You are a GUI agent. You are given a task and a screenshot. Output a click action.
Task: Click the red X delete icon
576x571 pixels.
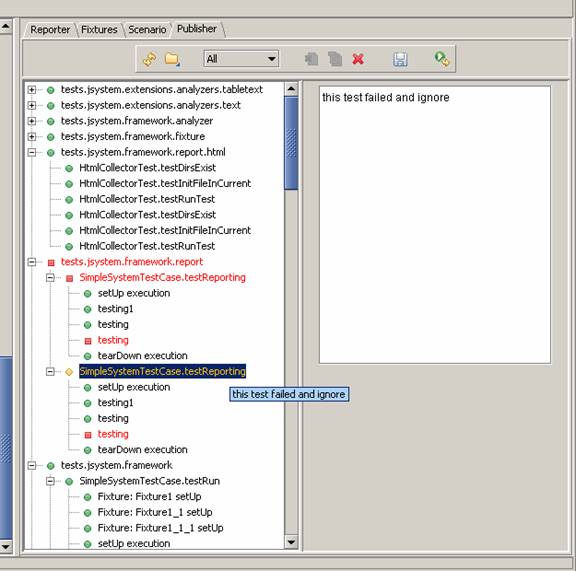[x=358, y=59]
